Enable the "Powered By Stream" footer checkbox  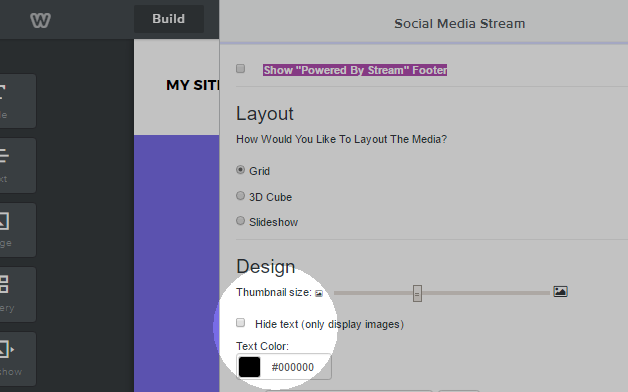[x=240, y=68]
